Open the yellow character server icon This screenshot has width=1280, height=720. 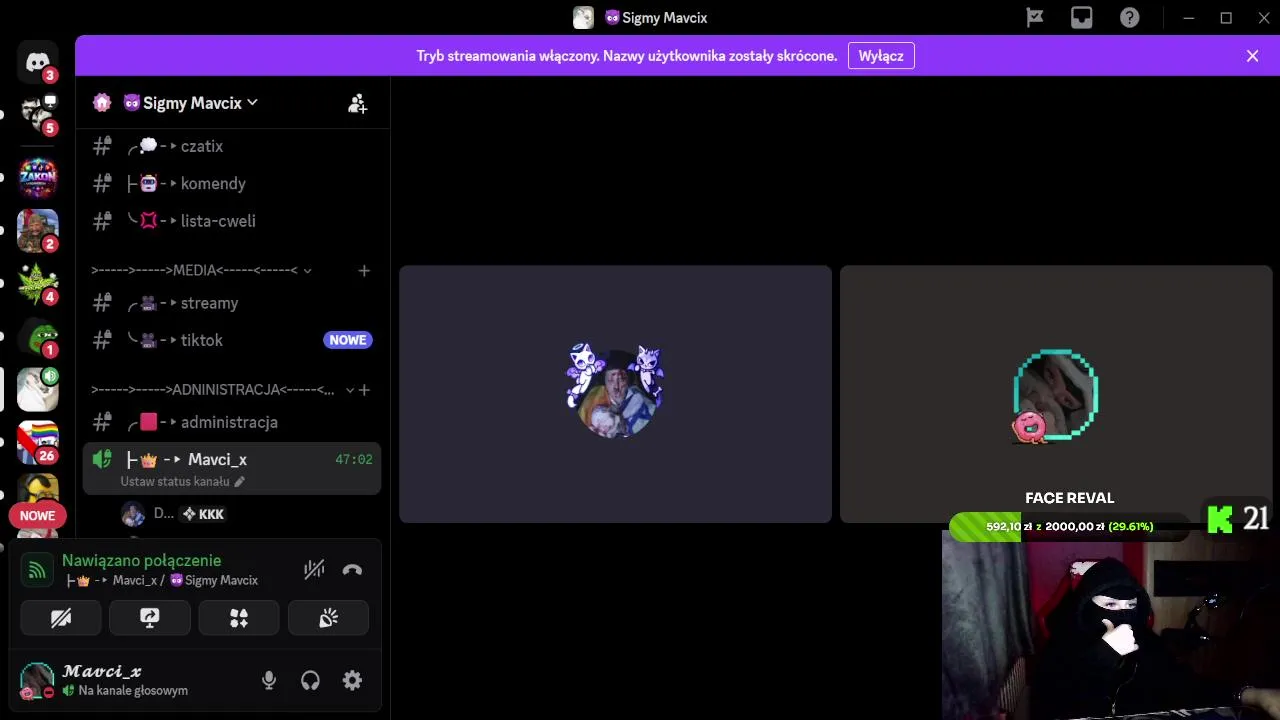coord(38,488)
